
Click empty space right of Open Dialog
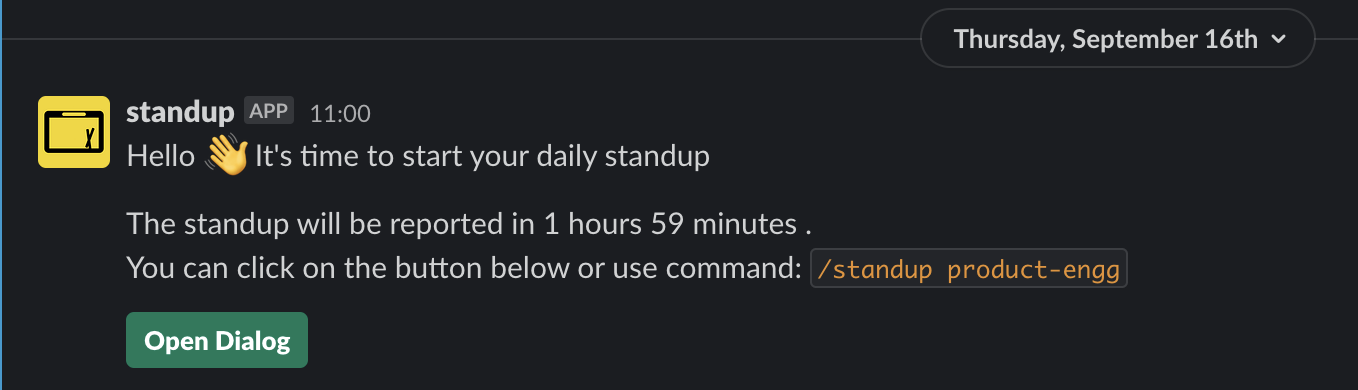(800, 341)
